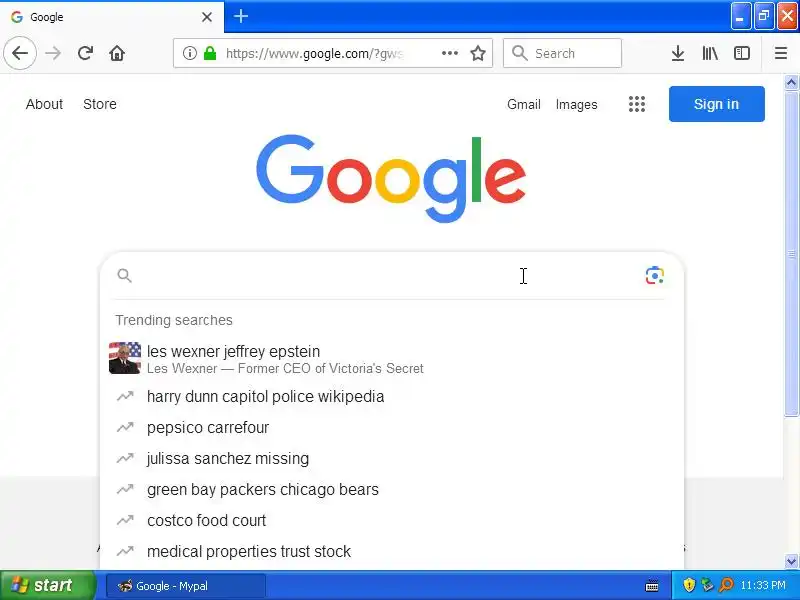Click the scrollbar up arrow
The width and height of the screenshot is (800, 600).
(791, 82)
